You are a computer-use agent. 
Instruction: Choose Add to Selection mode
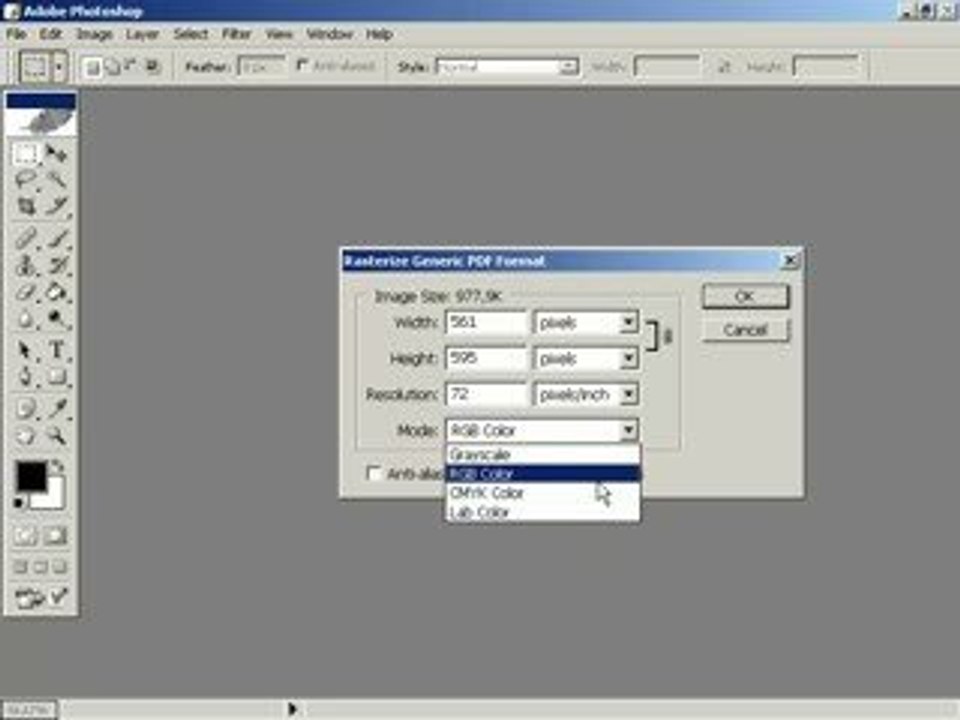(x=113, y=67)
